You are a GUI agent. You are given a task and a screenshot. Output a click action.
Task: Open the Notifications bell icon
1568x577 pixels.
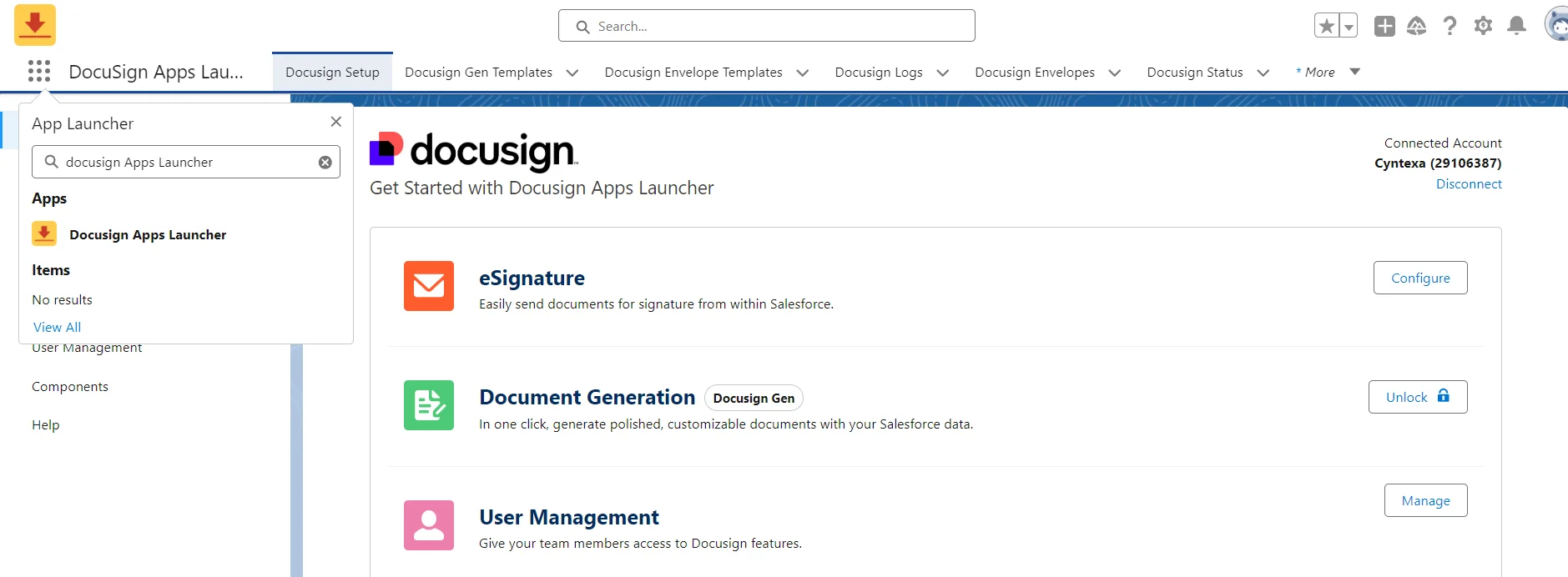pyautogui.click(x=1517, y=26)
